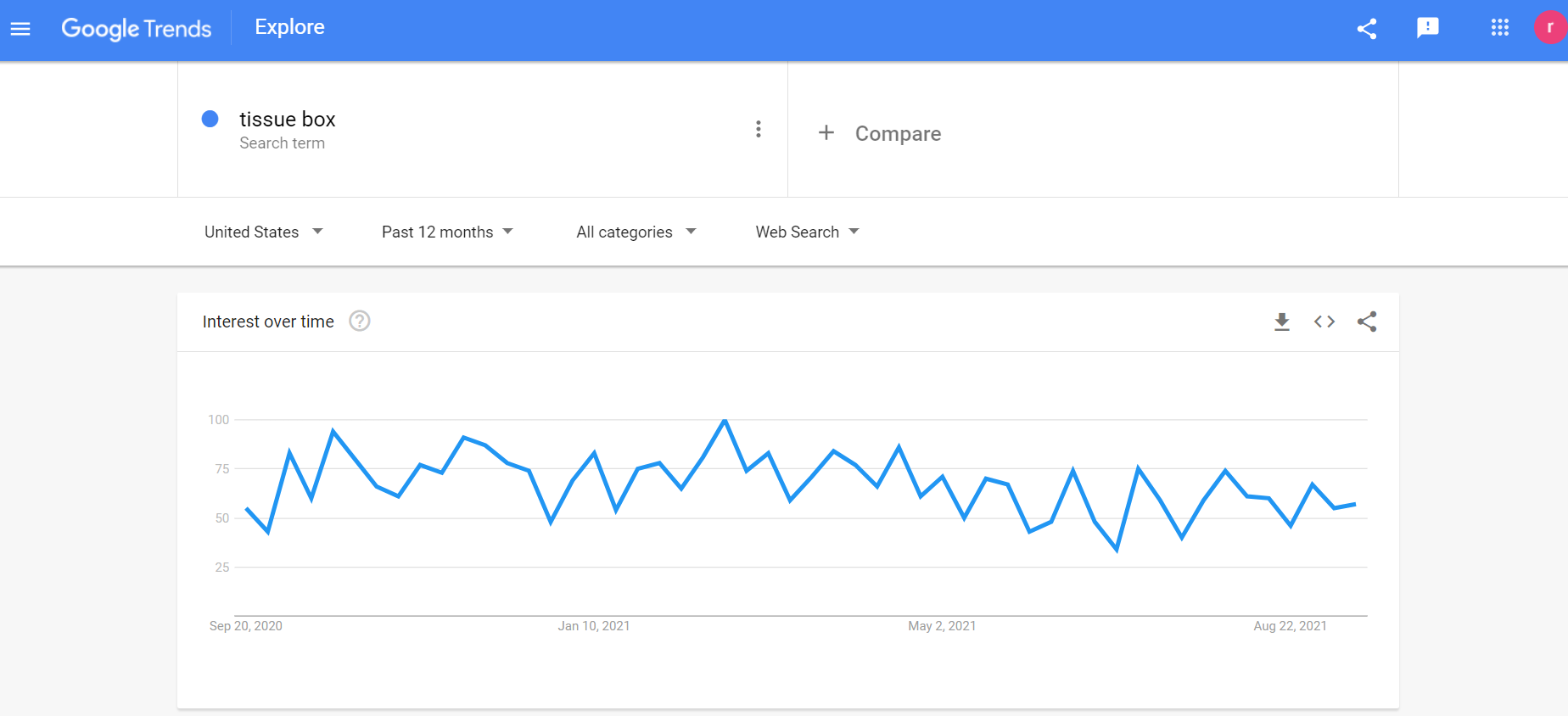Image resolution: width=1568 pixels, height=716 pixels.
Task: Open the user account avatar
Action: (1550, 28)
